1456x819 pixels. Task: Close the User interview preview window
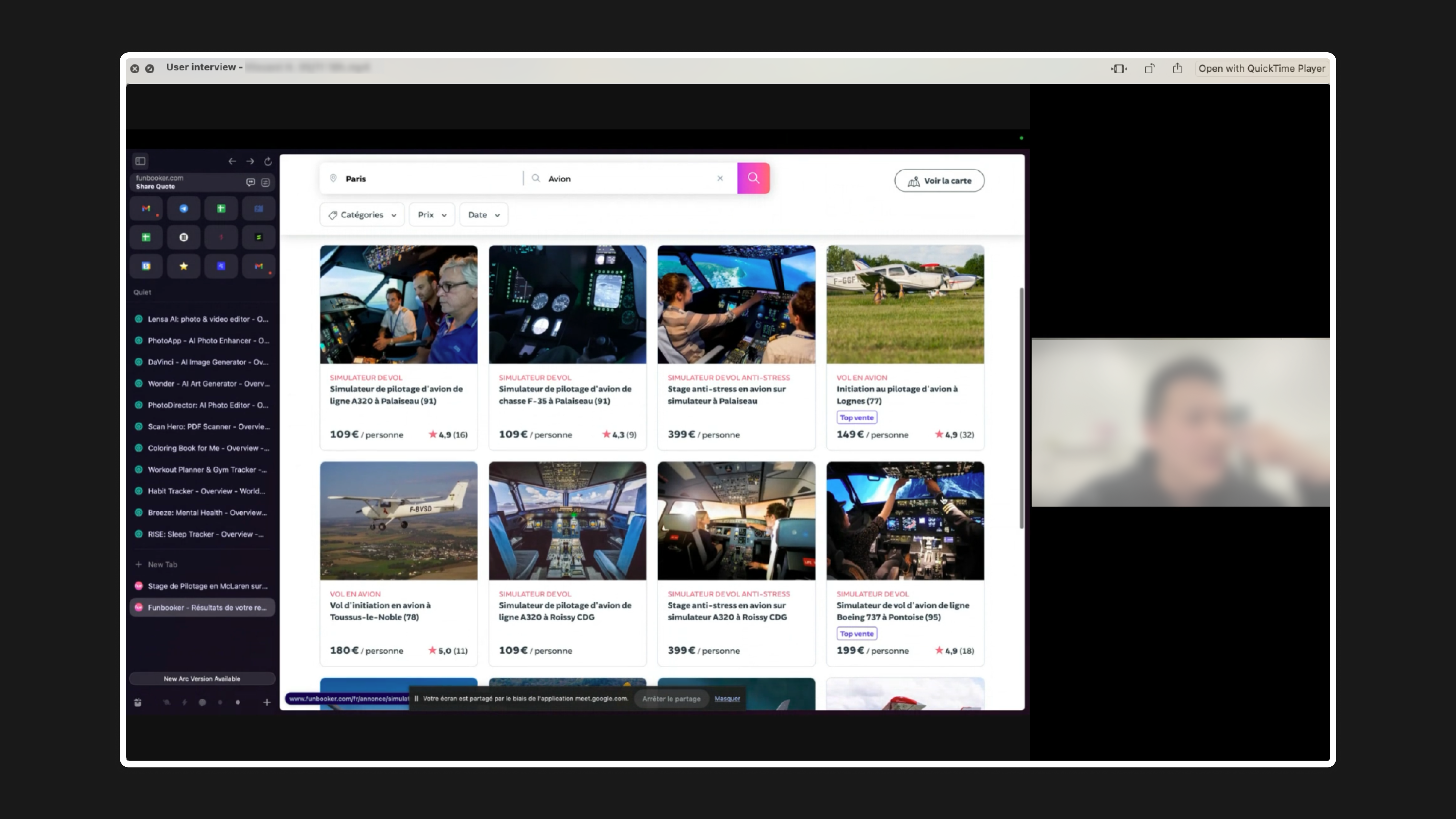[x=134, y=69]
